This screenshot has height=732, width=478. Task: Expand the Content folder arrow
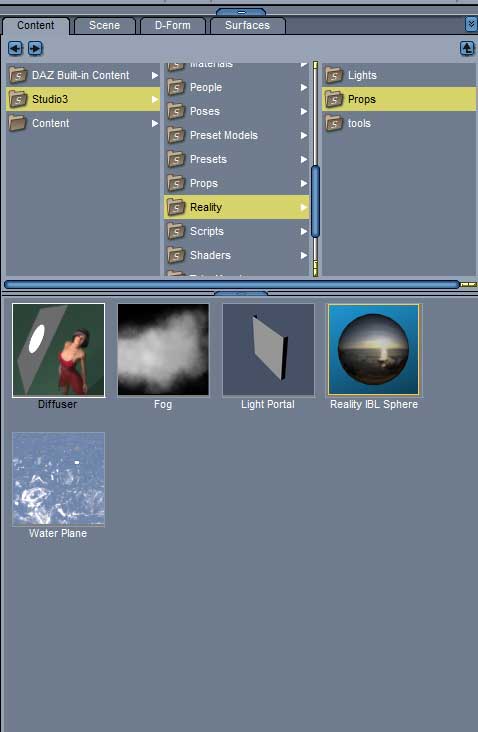click(x=155, y=123)
